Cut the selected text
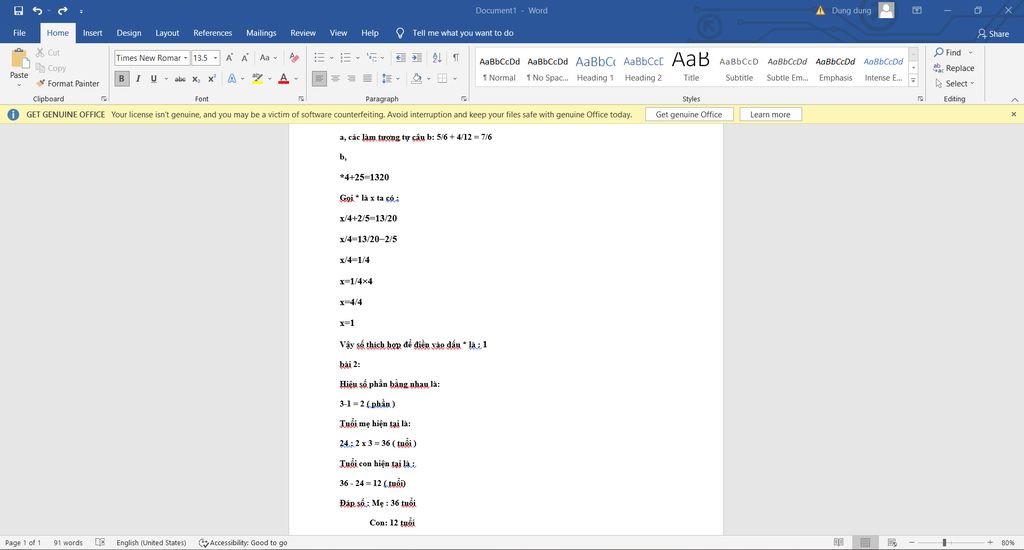 [x=48, y=52]
